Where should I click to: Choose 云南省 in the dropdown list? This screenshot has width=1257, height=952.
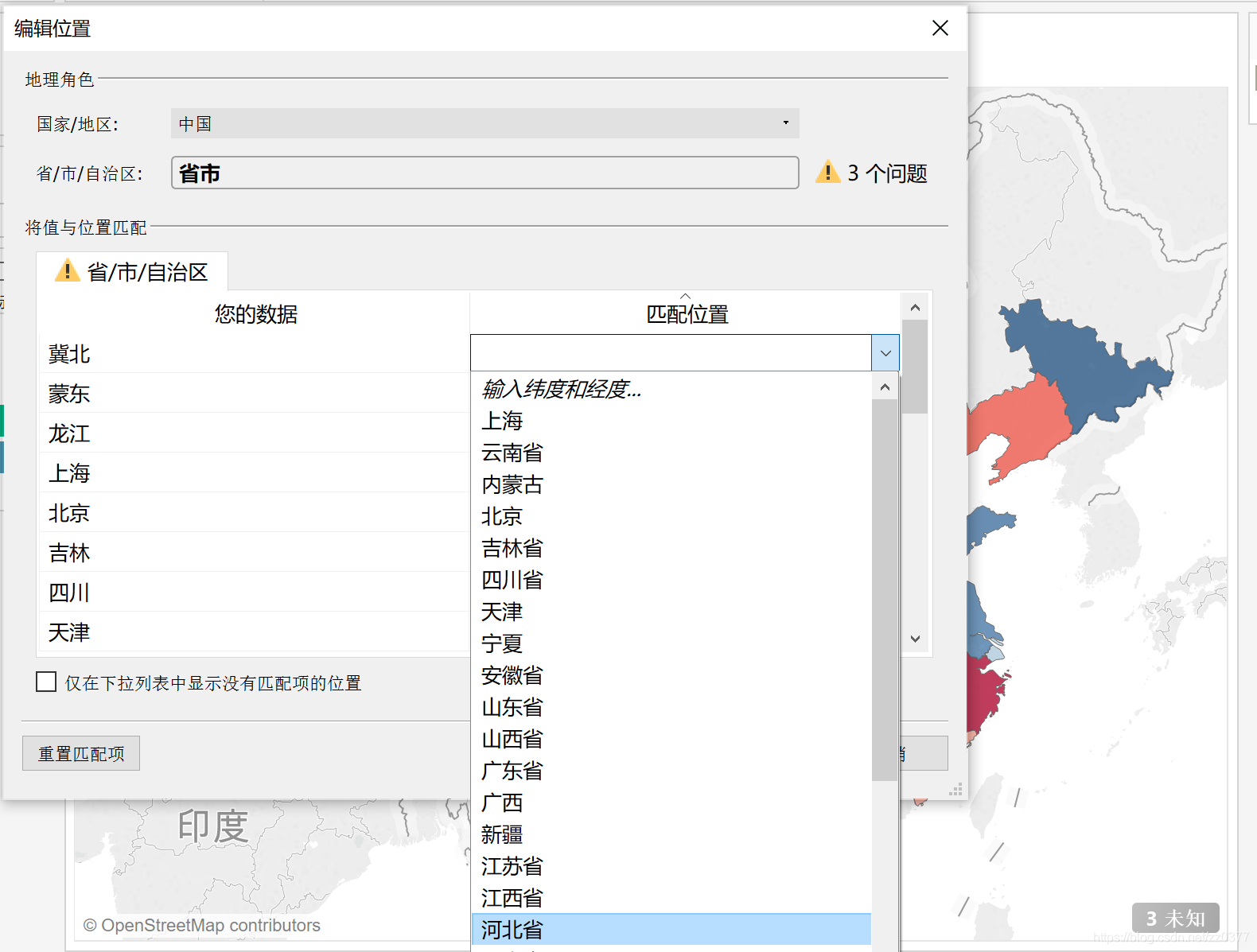(671, 453)
